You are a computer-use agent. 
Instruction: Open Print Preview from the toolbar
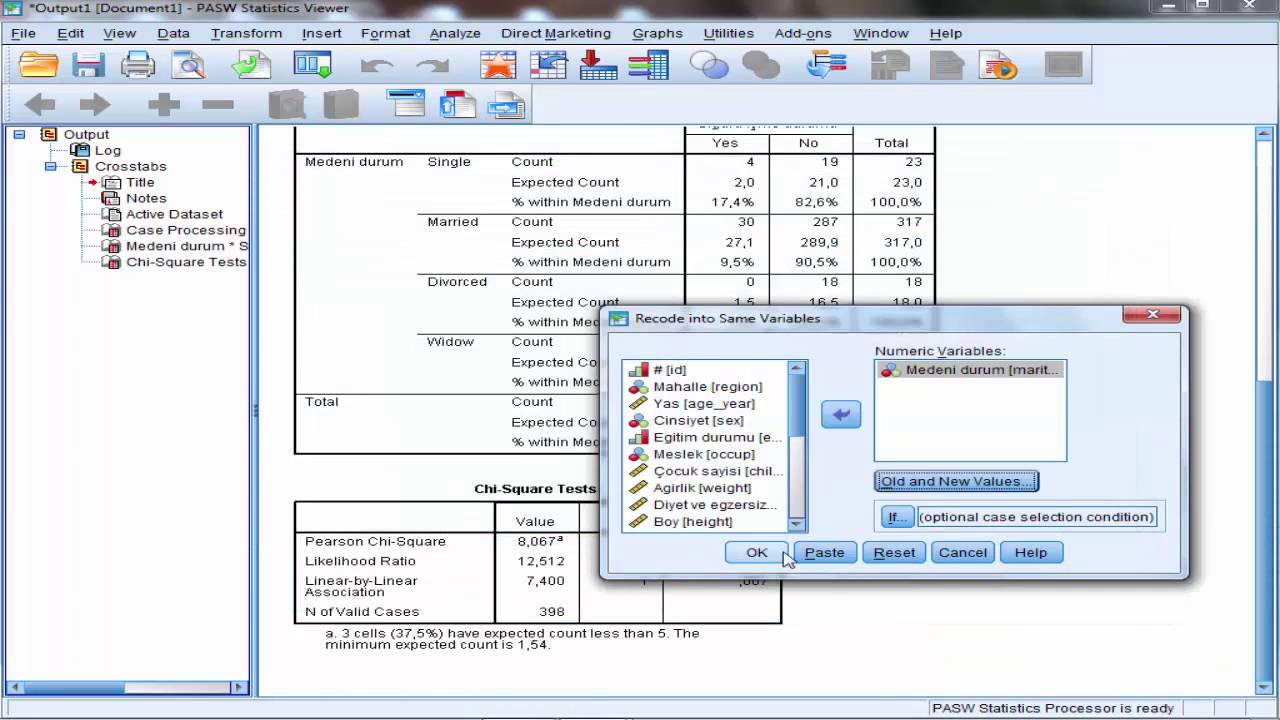coord(187,67)
